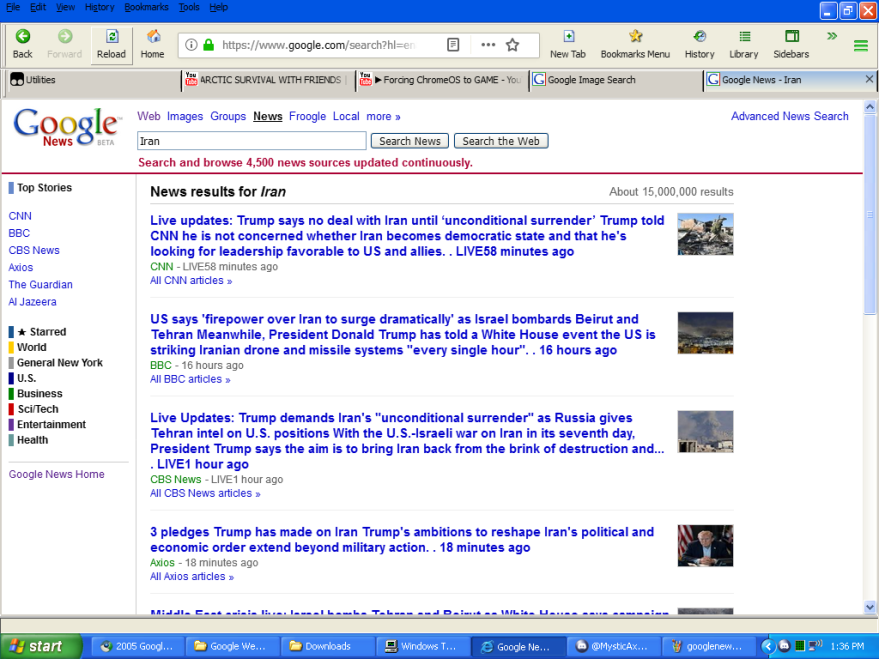Bookmark this page with the star icon

512,45
